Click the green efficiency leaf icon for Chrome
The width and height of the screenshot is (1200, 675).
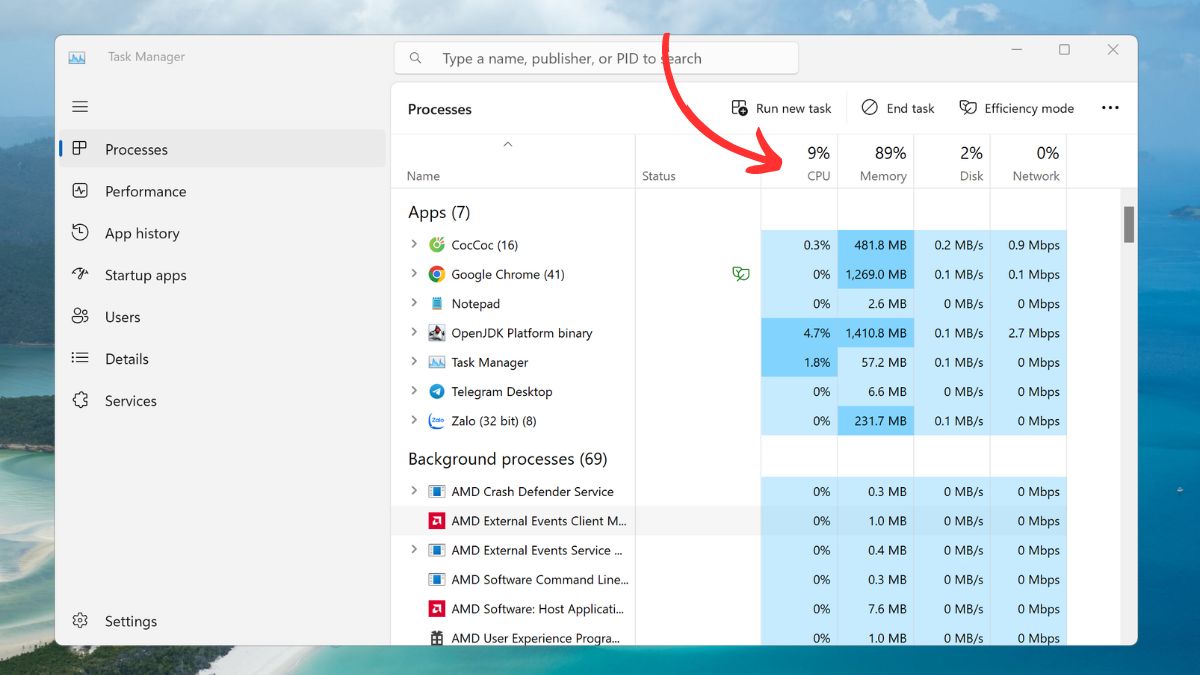(x=741, y=274)
